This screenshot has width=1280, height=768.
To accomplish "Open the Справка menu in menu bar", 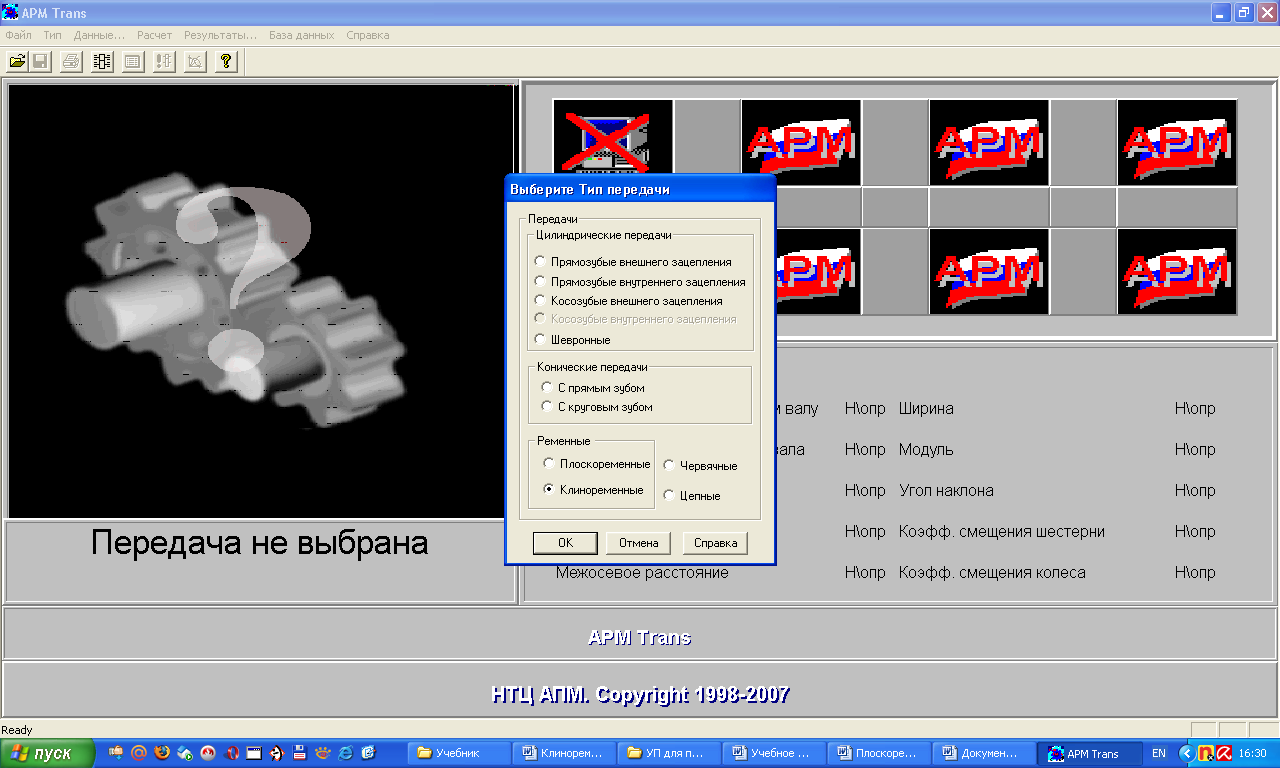I will [368, 35].
